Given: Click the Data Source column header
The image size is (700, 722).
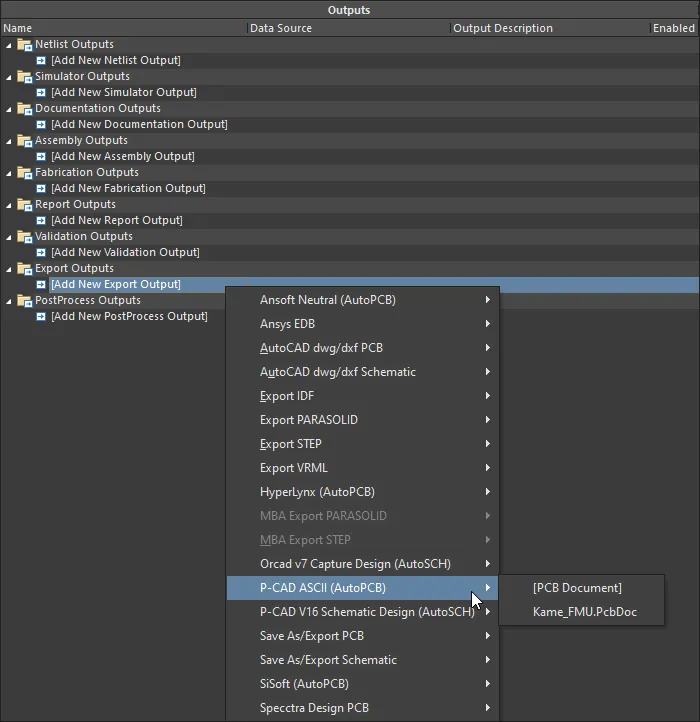Looking at the screenshot, I should [348, 28].
